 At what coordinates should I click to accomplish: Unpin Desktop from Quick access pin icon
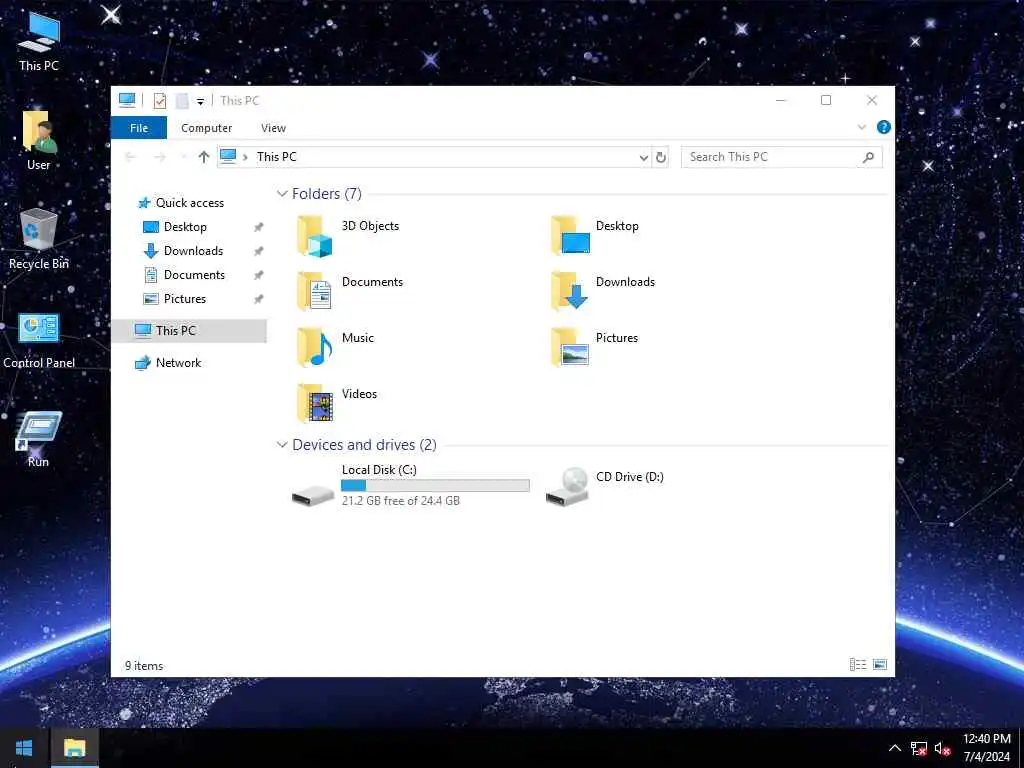pos(259,227)
